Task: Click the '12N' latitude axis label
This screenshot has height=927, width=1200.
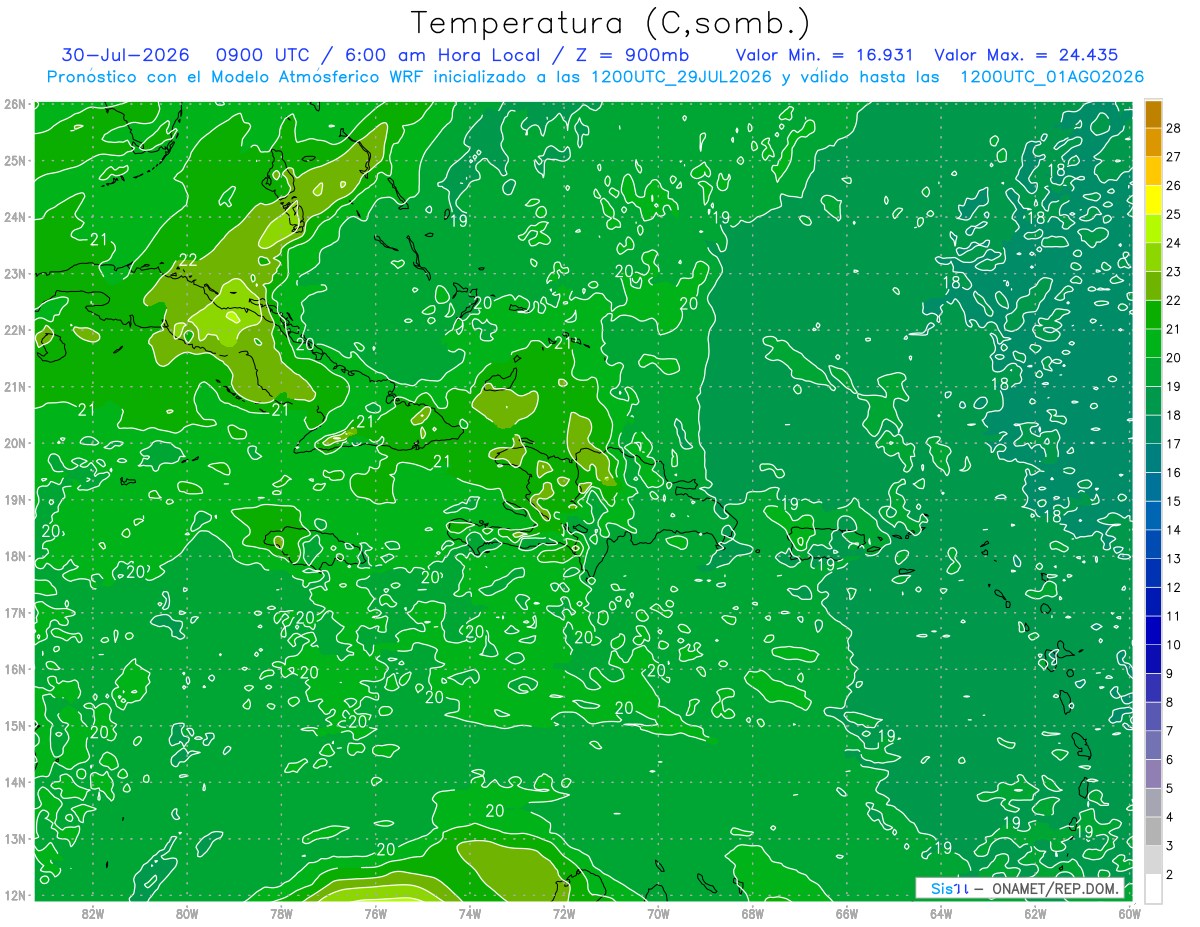Action: click(15, 895)
